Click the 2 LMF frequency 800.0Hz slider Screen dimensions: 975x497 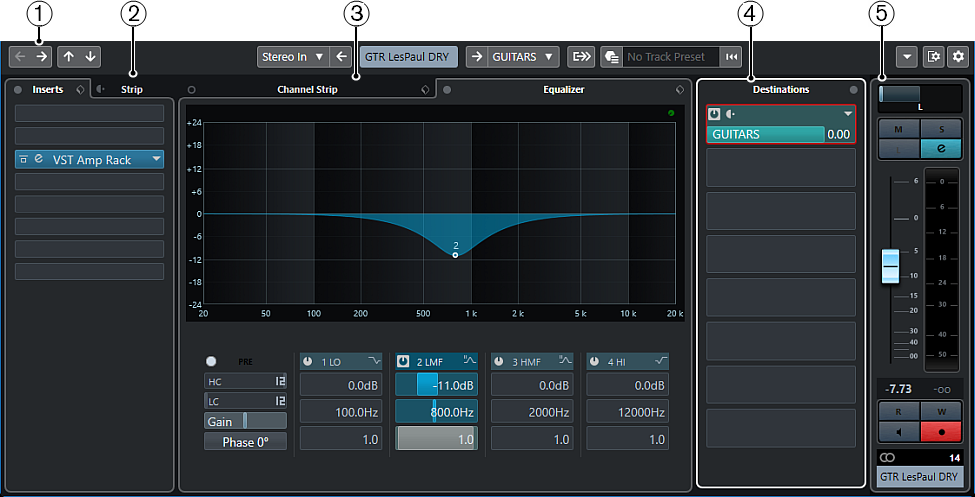tap(437, 412)
